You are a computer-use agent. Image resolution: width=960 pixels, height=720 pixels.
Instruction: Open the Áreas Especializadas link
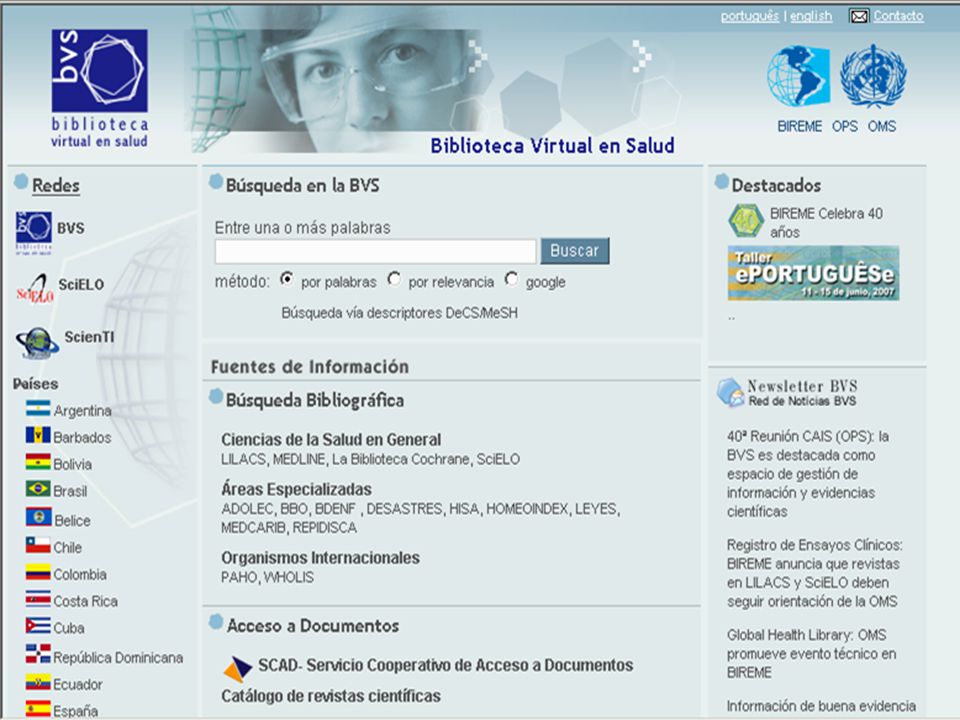[296, 489]
